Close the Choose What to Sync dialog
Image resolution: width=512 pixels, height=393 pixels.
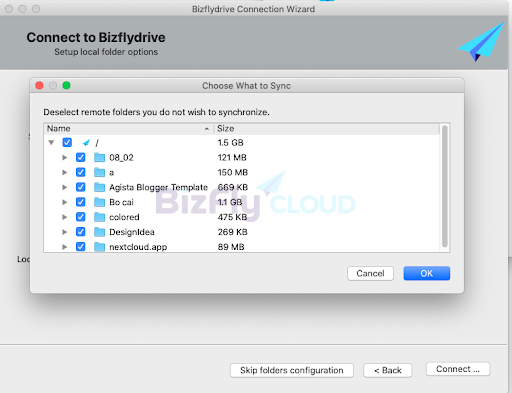tap(39, 86)
